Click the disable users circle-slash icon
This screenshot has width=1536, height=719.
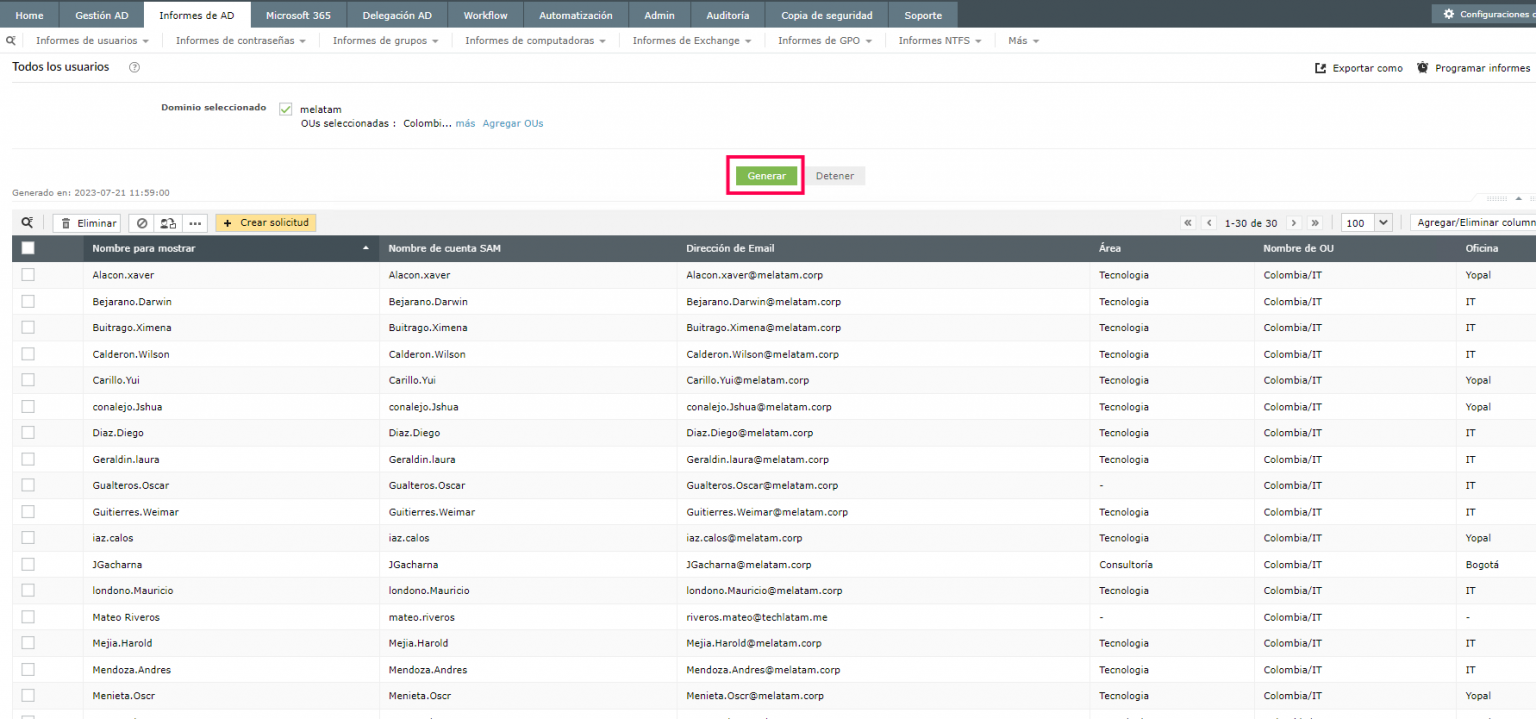142,224
